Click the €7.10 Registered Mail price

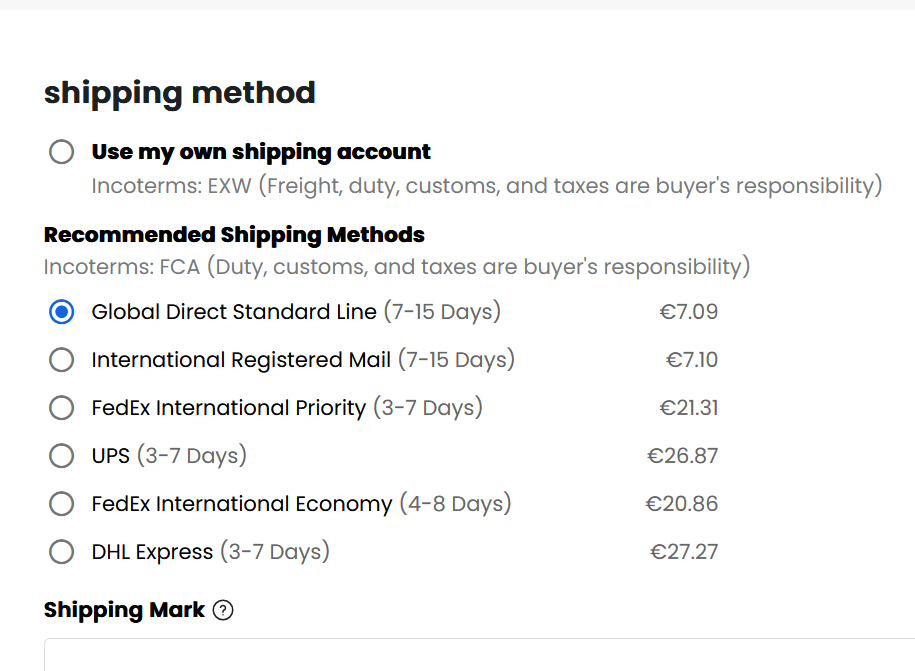point(692,359)
